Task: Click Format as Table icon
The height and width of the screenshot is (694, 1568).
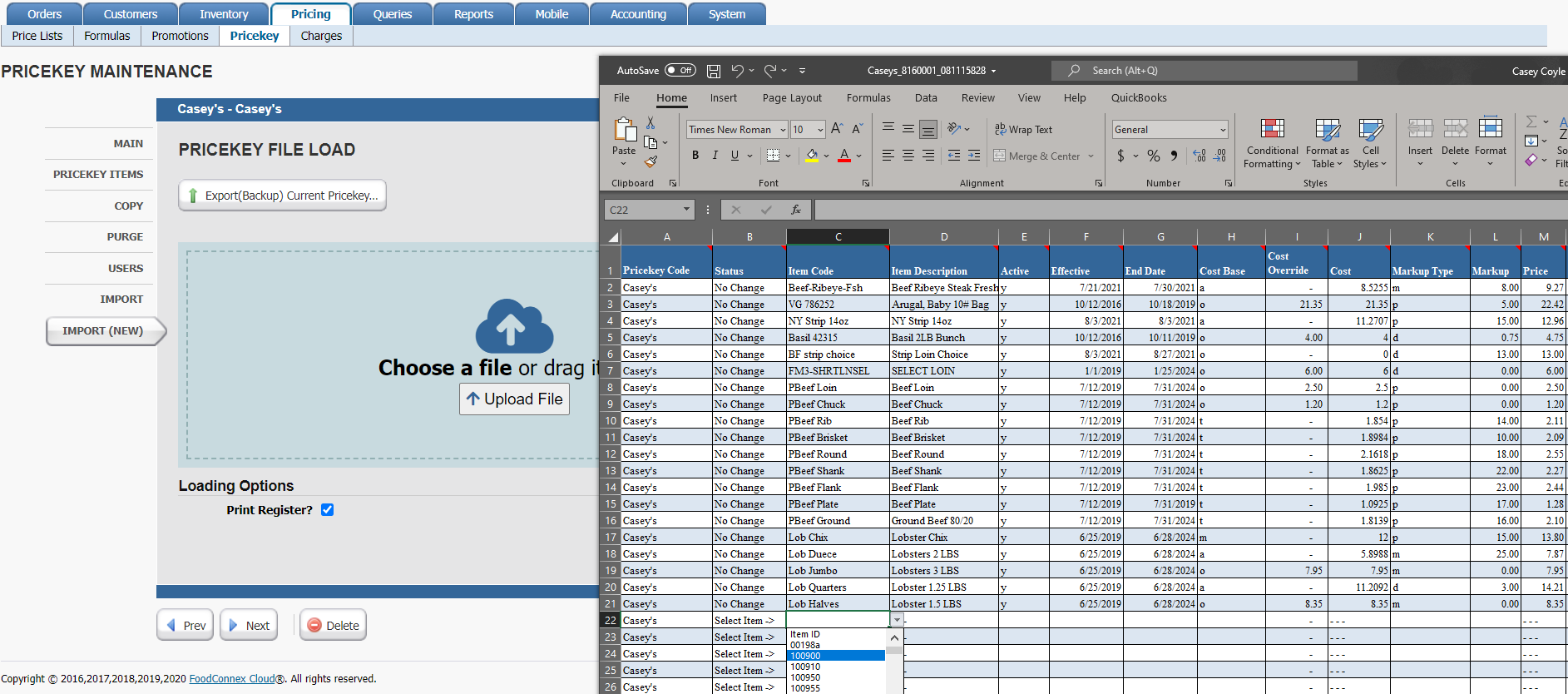Action: tap(1328, 129)
